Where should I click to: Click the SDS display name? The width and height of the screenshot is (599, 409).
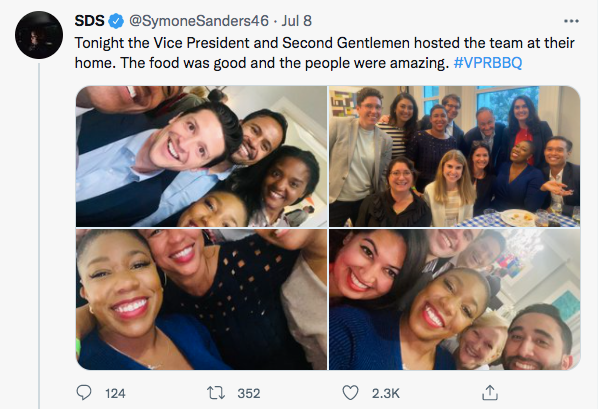[89, 21]
